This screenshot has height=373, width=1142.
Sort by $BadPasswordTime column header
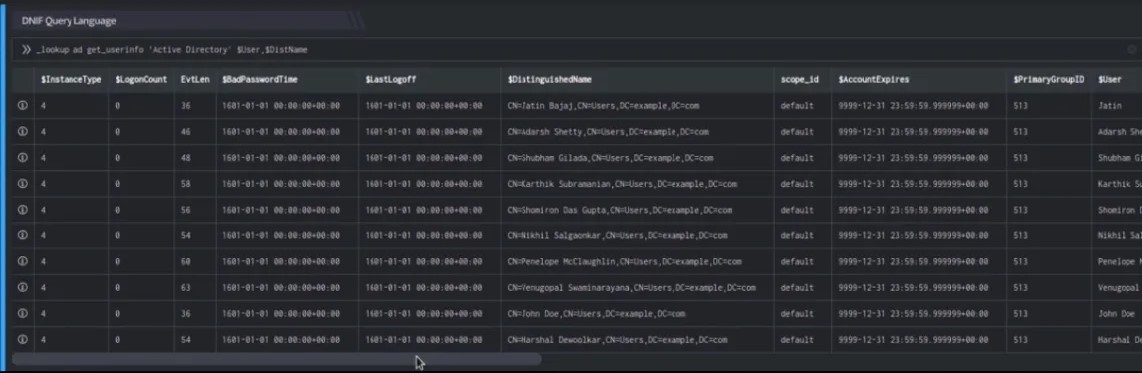point(260,79)
